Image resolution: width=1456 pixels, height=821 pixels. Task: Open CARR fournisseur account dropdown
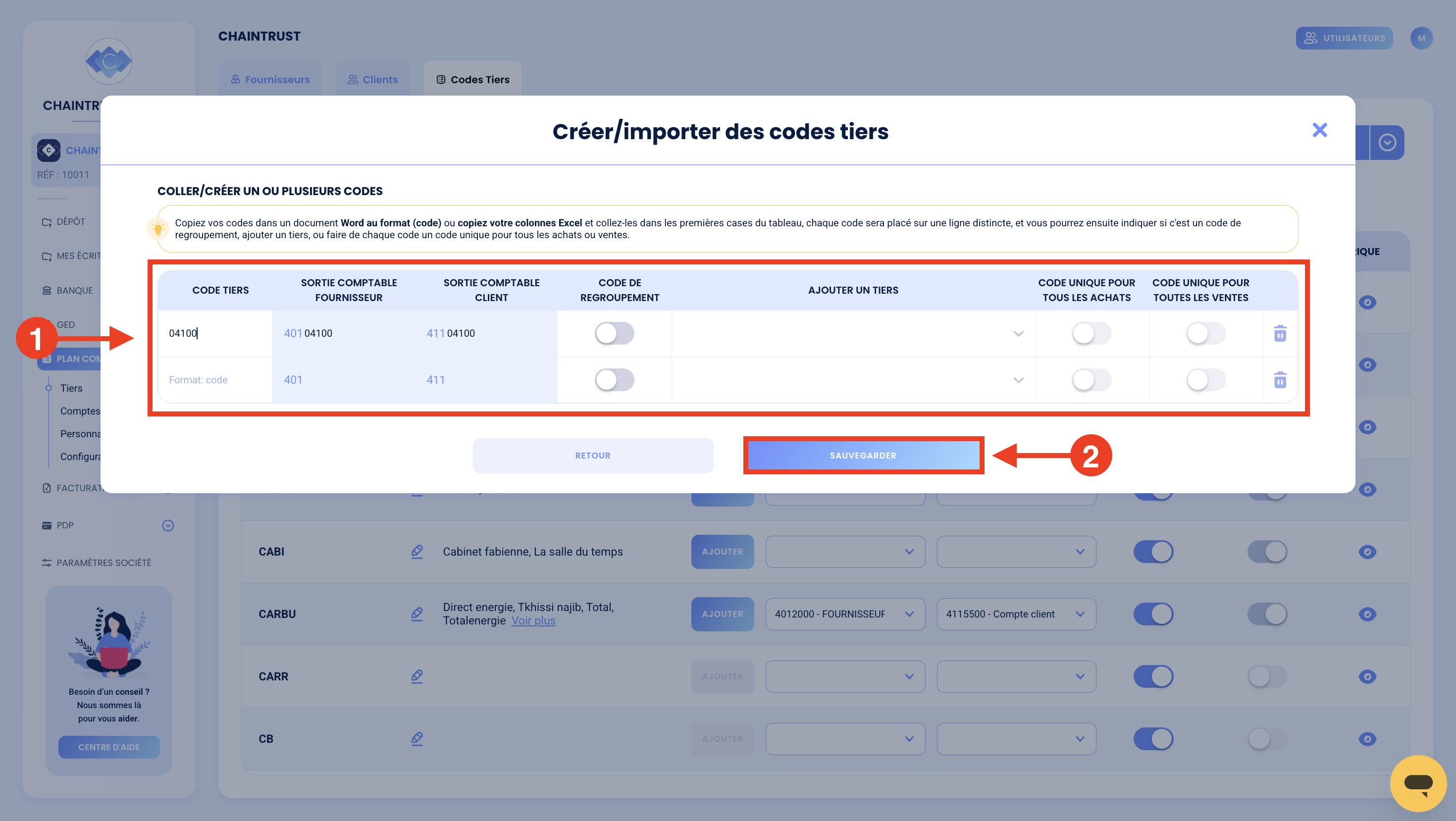point(844,676)
